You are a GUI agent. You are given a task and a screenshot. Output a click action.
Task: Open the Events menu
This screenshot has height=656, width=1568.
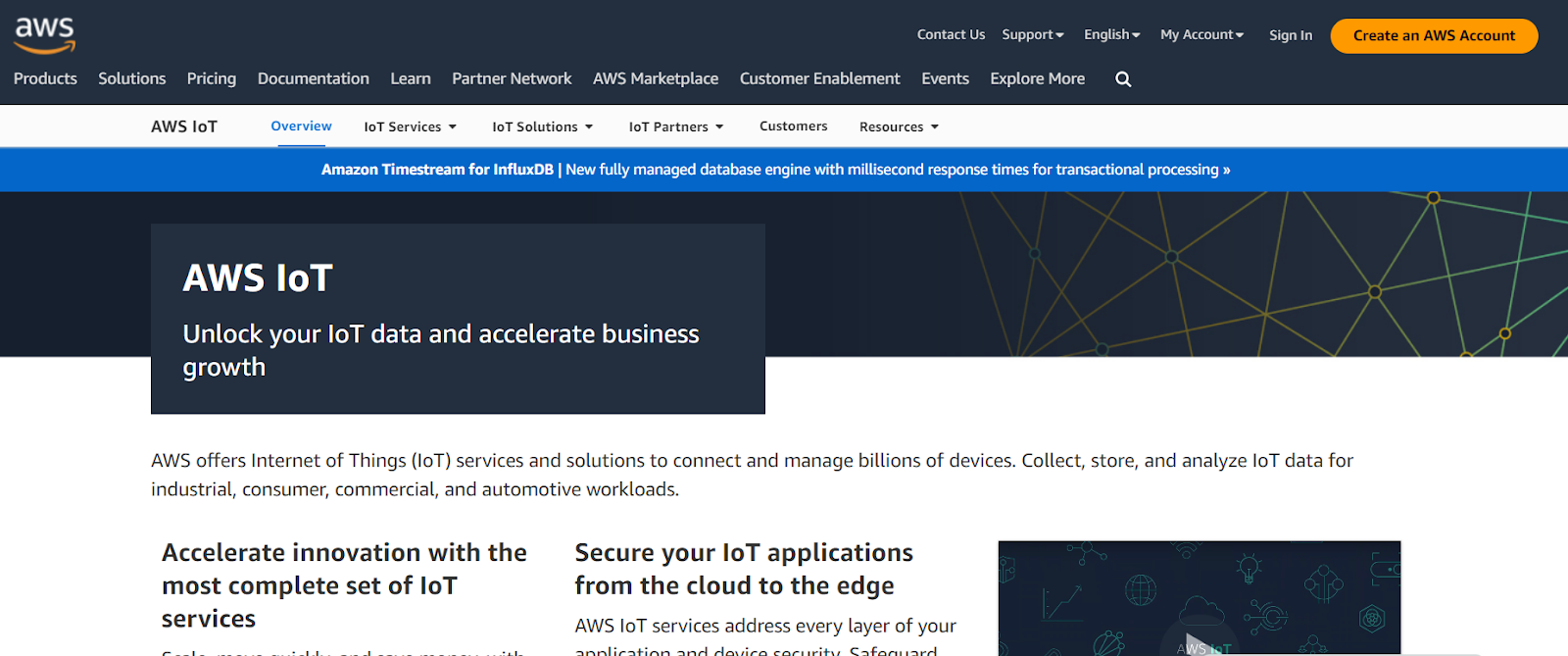[946, 78]
